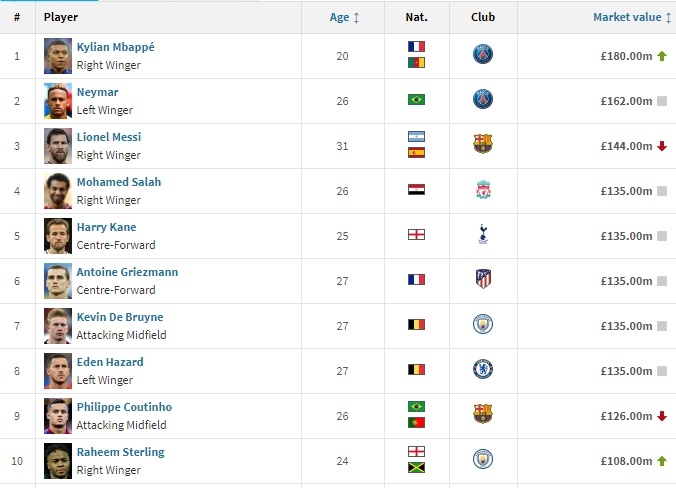Click the Tottenham crest in Kane's row
The height and width of the screenshot is (488, 676).
[483, 235]
